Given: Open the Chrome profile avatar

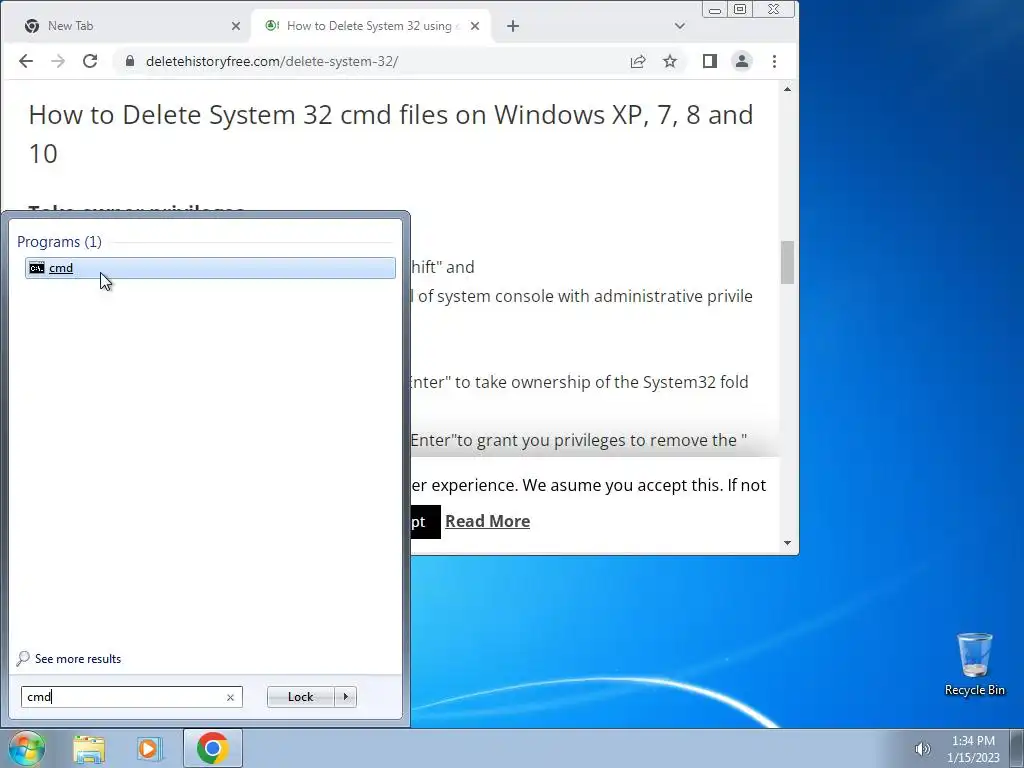Looking at the screenshot, I should click(x=742, y=61).
